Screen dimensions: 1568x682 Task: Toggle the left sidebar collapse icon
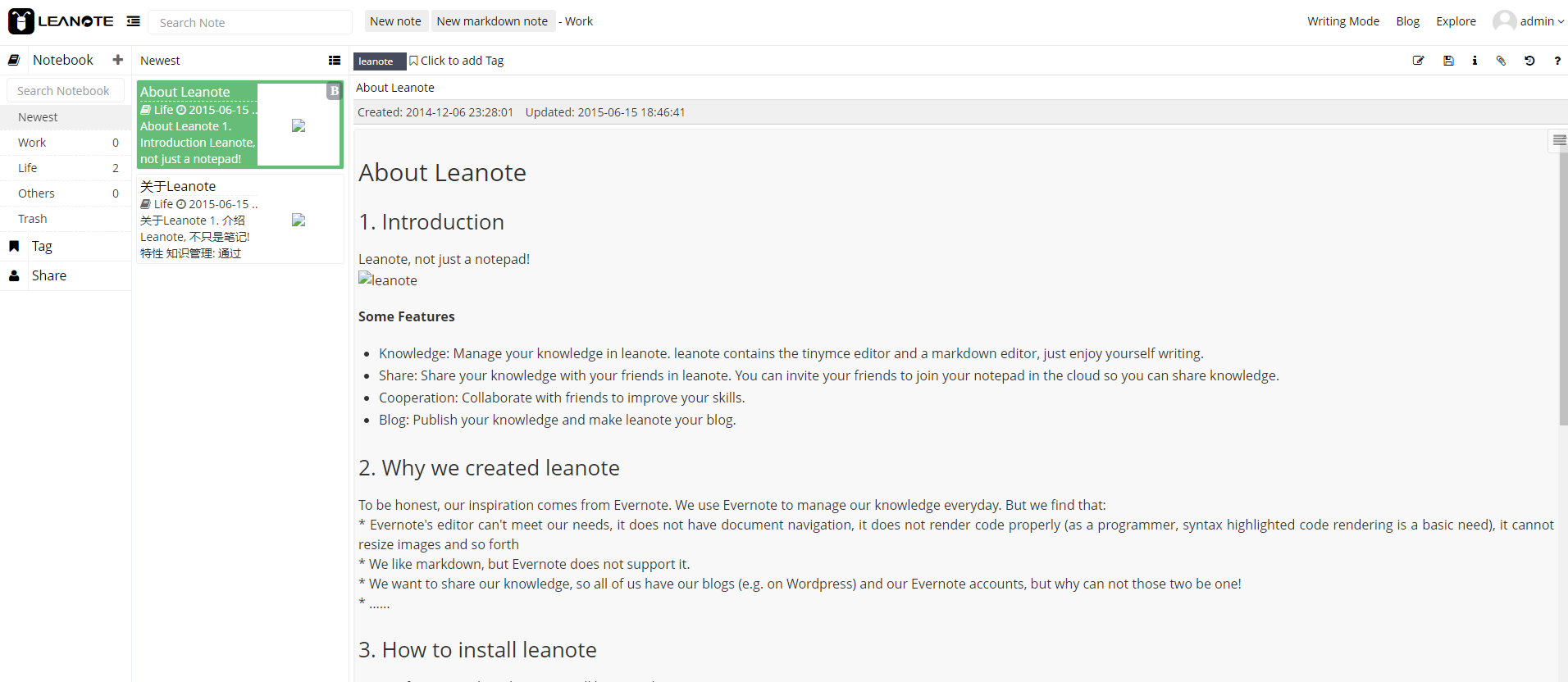click(134, 21)
